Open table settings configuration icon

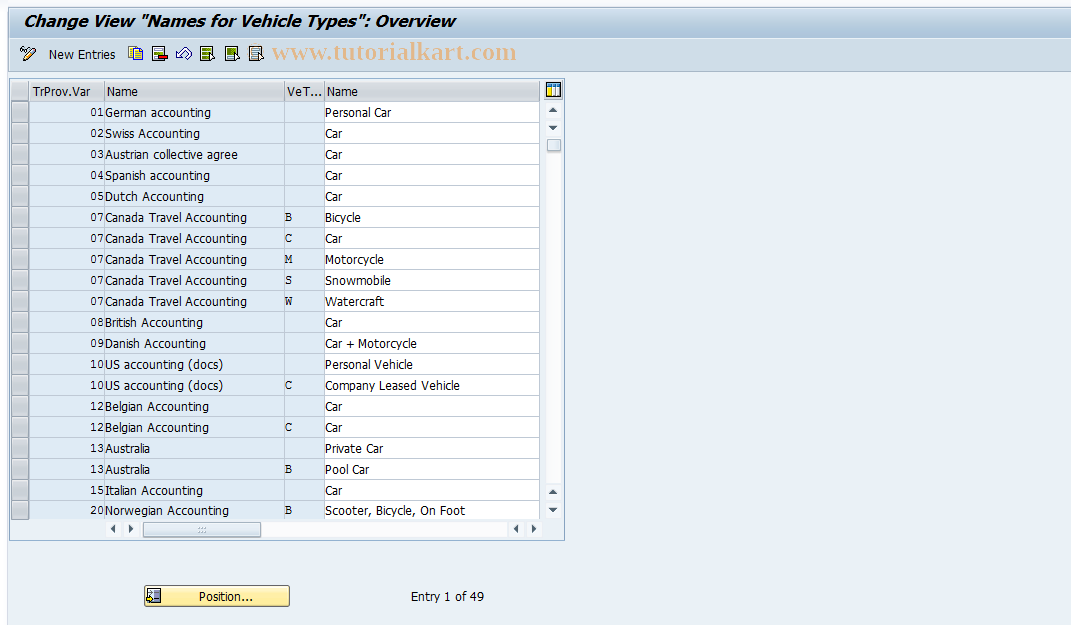553,90
